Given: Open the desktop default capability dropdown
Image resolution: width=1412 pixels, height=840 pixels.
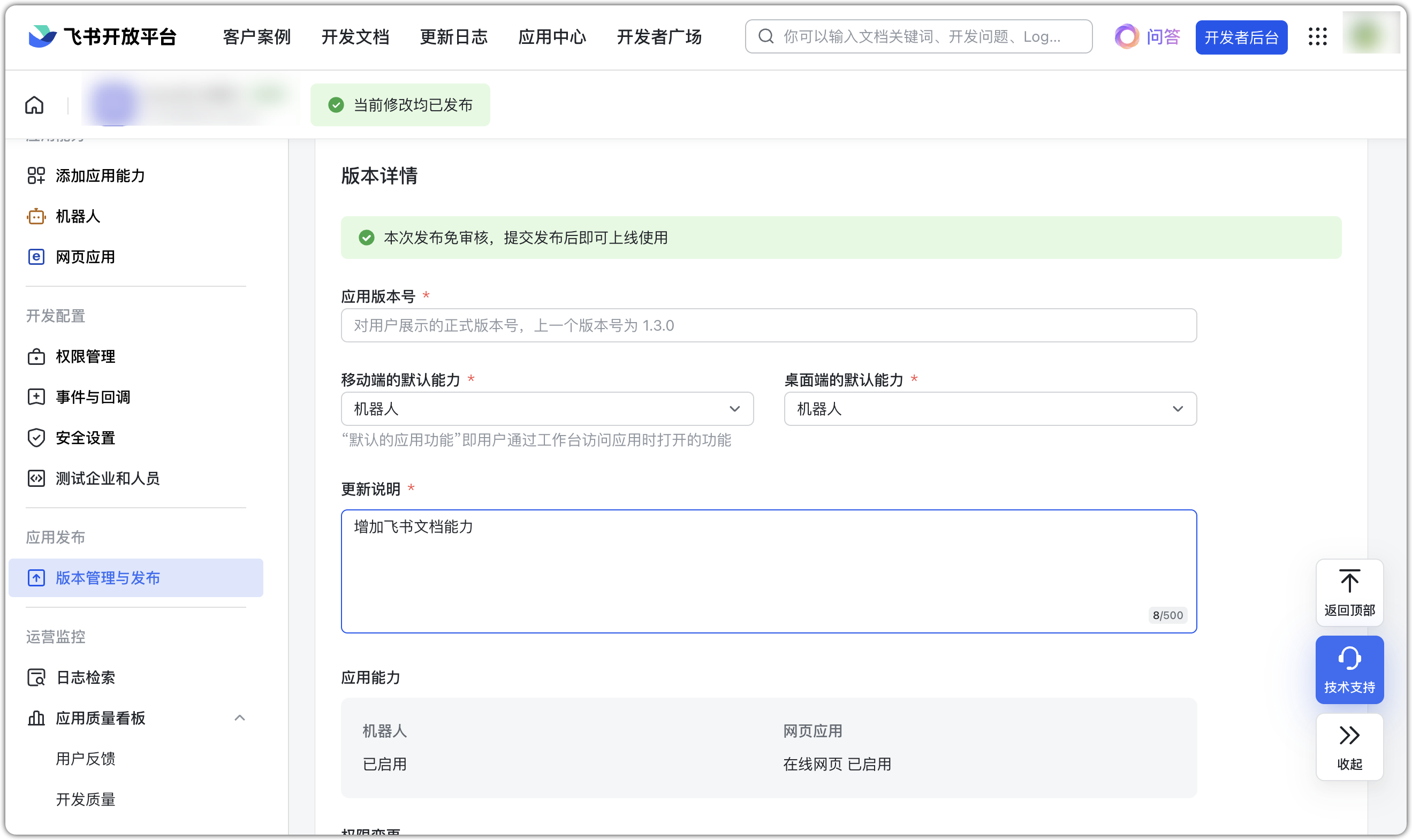Looking at the screenshot, I should click(1179, 409).
